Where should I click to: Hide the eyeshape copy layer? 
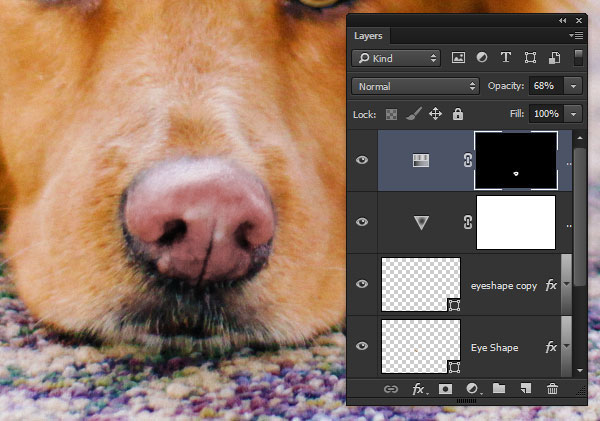362,284
